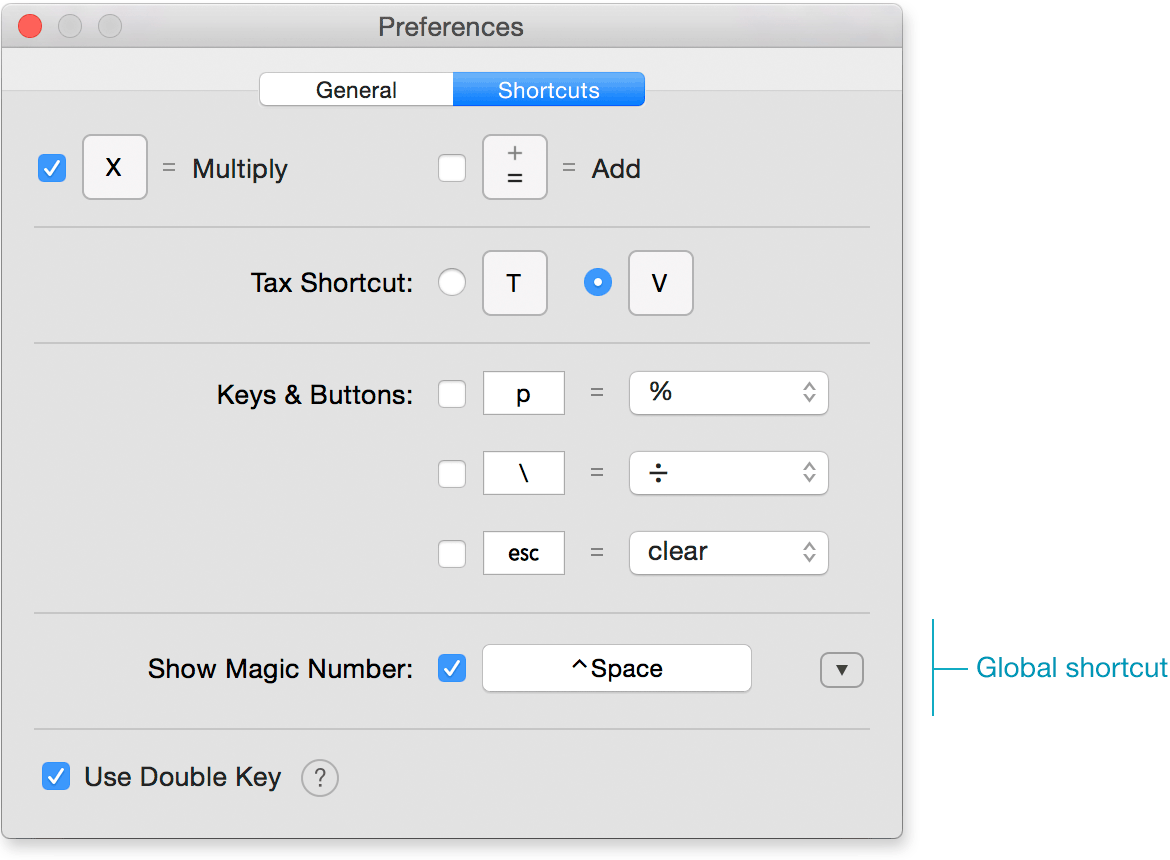Select the T tax shortcut radio button
The height and width of the screenshot is (860, 1170).
click(452, 283)
